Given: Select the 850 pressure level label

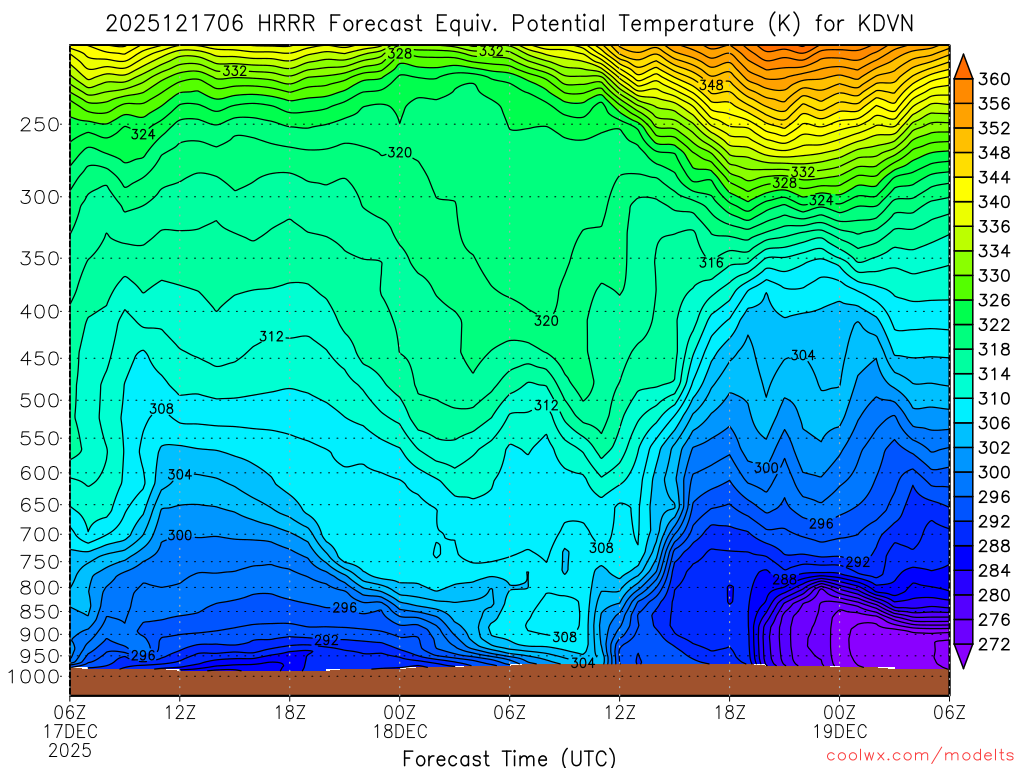Looking at the screenshot, I should pyautogui.click(x=40, y=612).
